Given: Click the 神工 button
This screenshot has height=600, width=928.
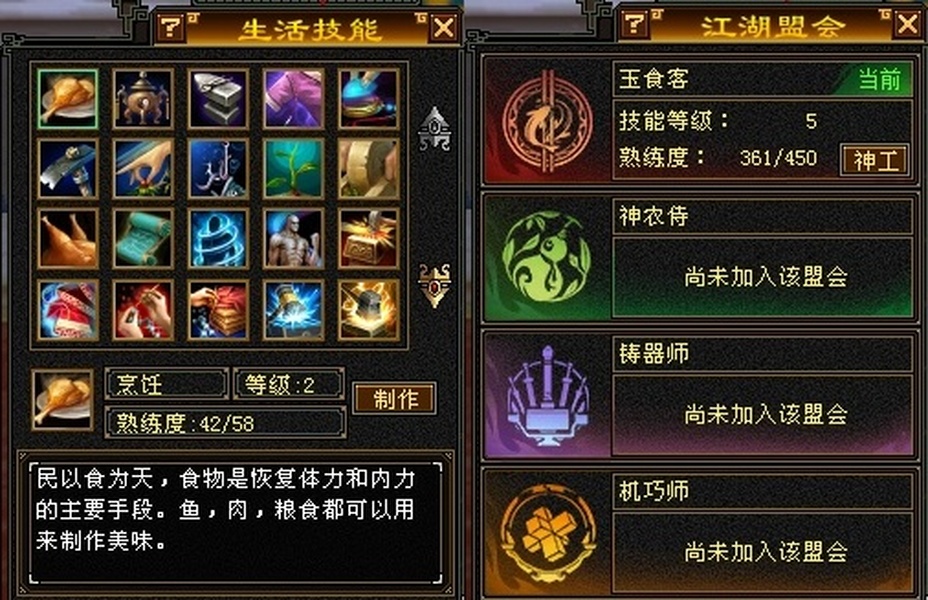Looking at the screenshot, I should pos(875,160).
